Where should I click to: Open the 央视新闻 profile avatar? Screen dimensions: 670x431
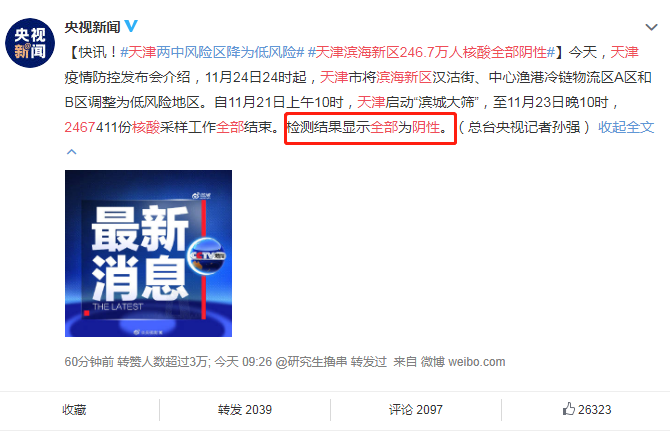(30, 43)
